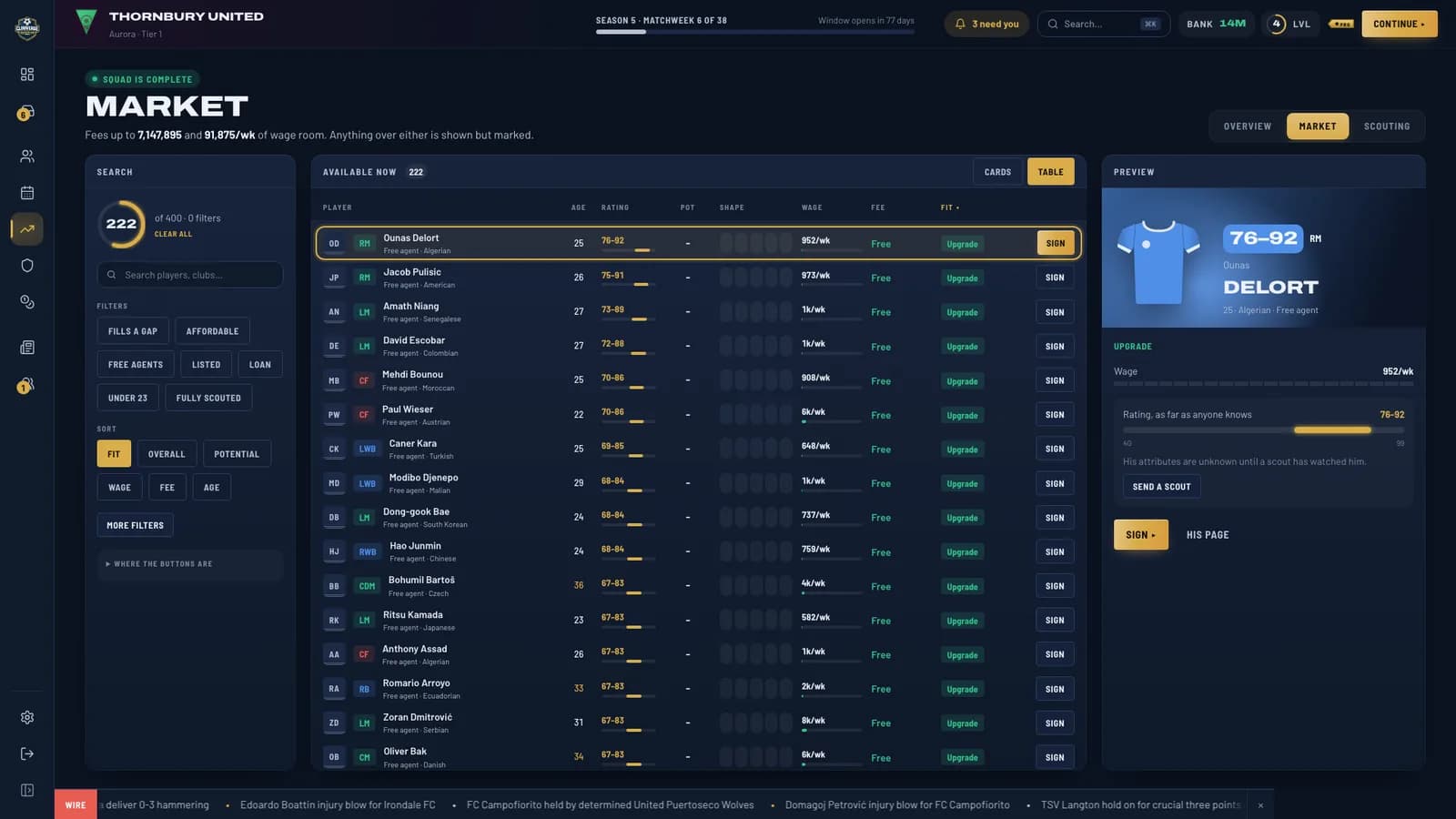Viewport: 1456px width, 819px height.
Task: Toggle the 'Fully scouted' filter
Action: click(x=208, y=399)
